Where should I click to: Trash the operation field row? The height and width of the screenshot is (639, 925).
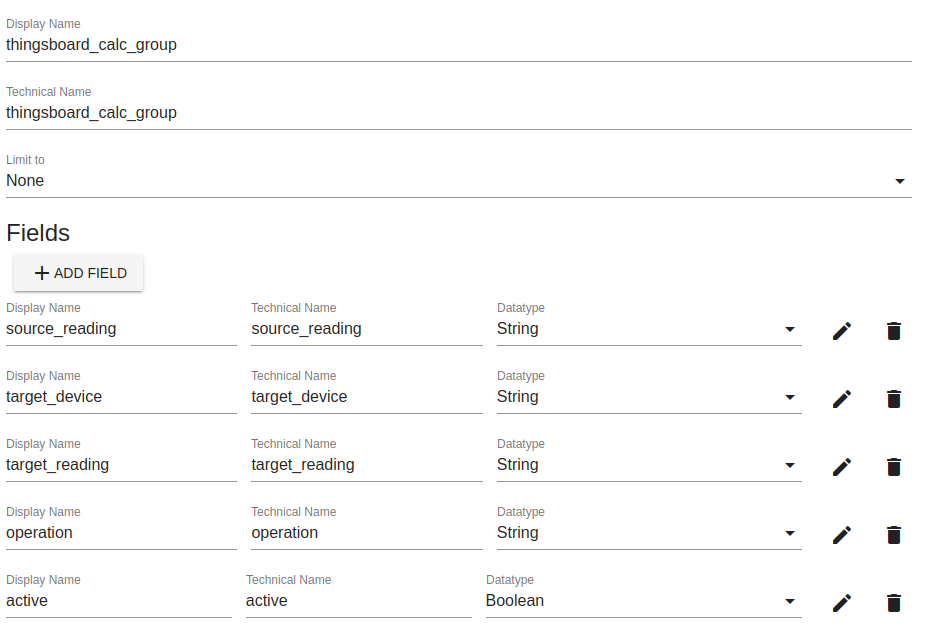[x=894, y=535]
